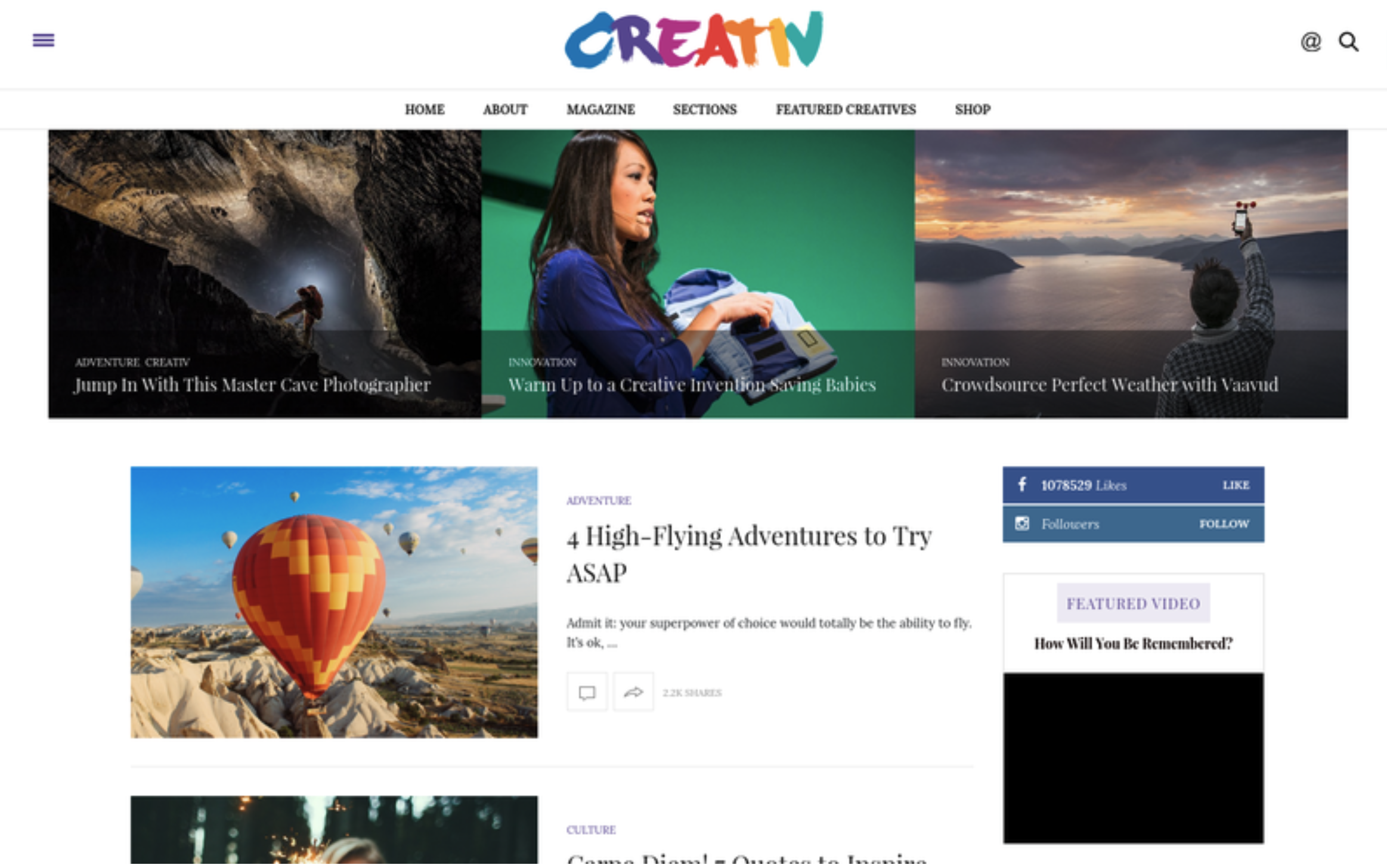
Task: Expand the Magazine navigation menu
Action: (600, 110)
